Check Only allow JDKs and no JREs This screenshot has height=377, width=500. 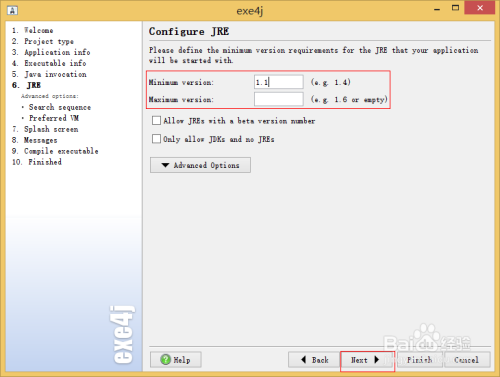(x=156, y=139)
